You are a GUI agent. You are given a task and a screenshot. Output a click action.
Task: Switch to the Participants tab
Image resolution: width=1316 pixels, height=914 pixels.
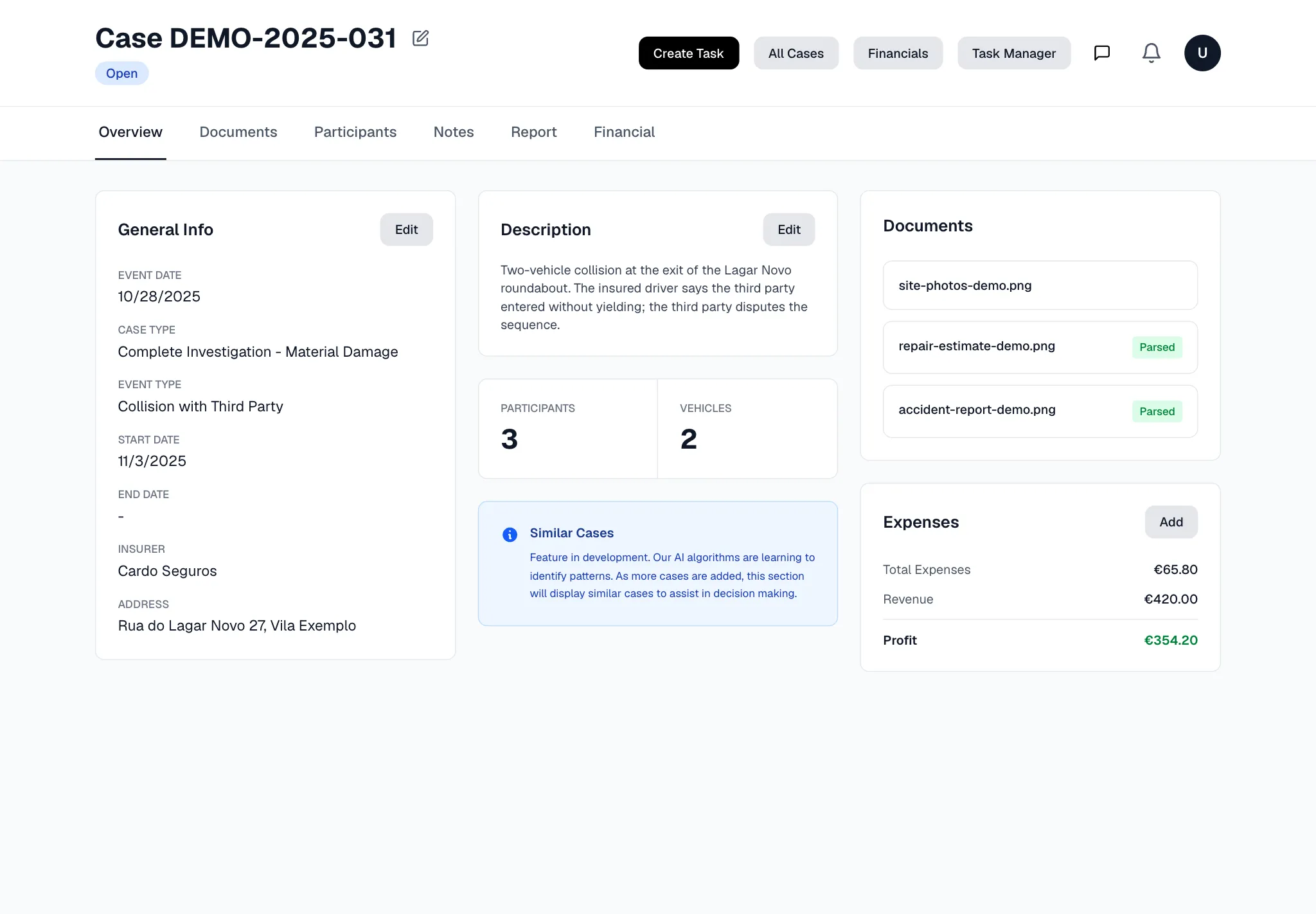click(355, 132)
